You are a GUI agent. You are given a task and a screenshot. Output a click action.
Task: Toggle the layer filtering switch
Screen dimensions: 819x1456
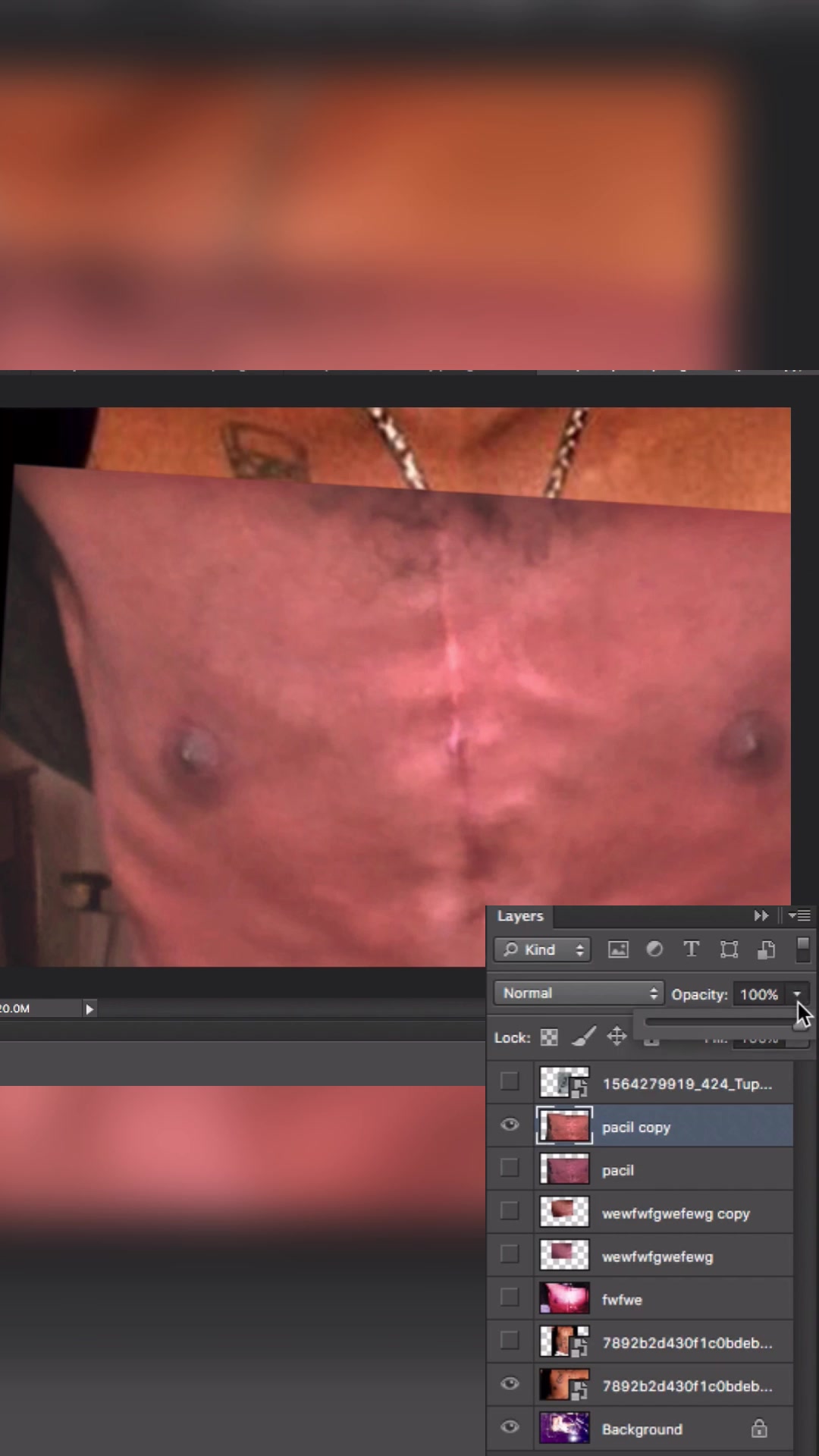tap(803, 949)
